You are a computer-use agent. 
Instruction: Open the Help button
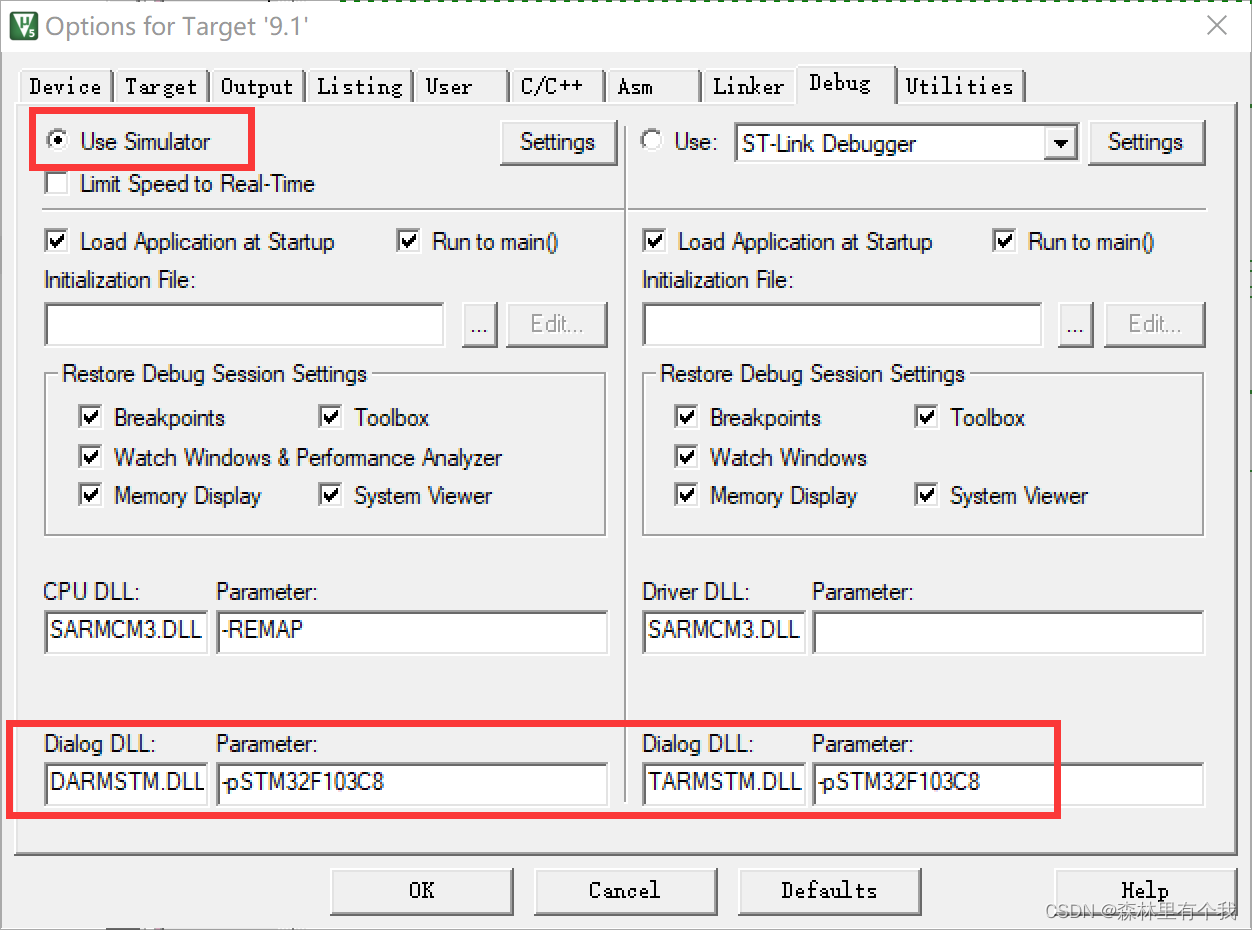pyautogui.click(x=1145, y=890)
